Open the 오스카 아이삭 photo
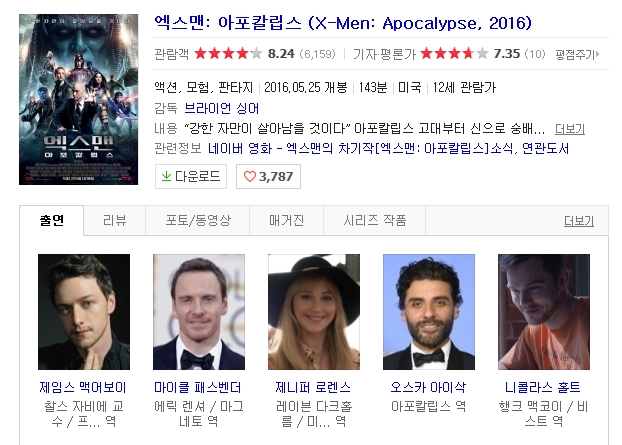622x445 pixels. point(429,312)
